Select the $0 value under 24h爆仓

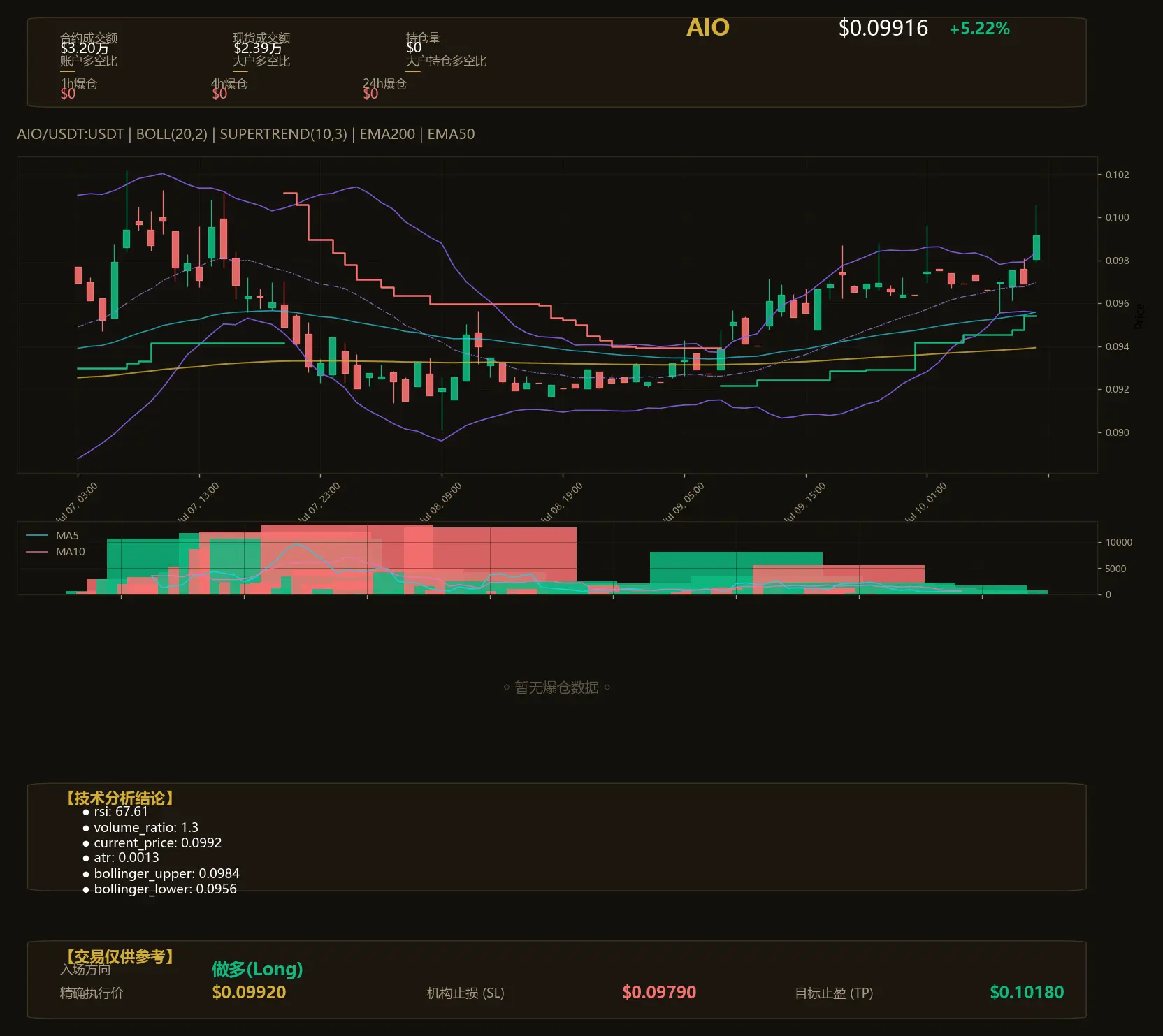coord(370,94)
